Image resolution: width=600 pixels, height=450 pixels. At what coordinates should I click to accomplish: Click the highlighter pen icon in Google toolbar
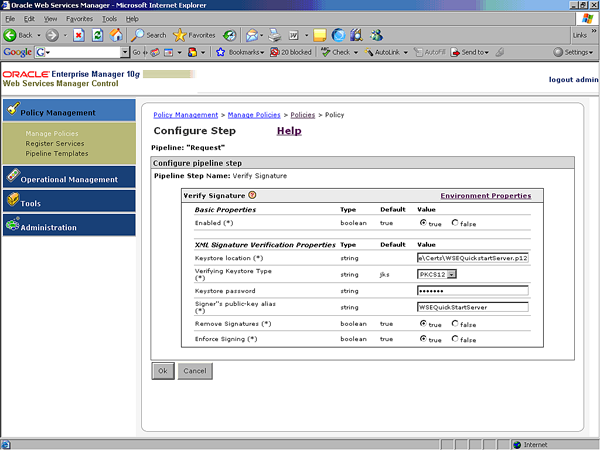pyautogui.click(x=499, y=52)
